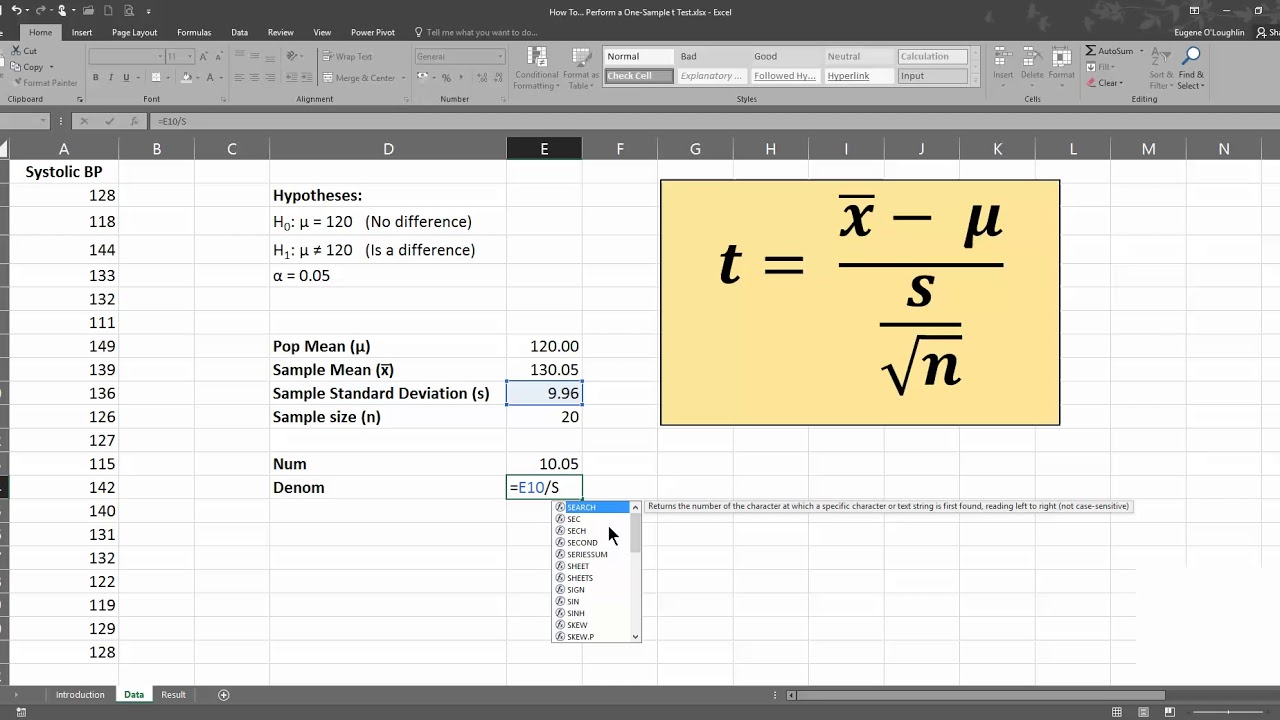Toggle Underline formatting
The height and width of the screenshot is (720, 1280).
(125, 78)
